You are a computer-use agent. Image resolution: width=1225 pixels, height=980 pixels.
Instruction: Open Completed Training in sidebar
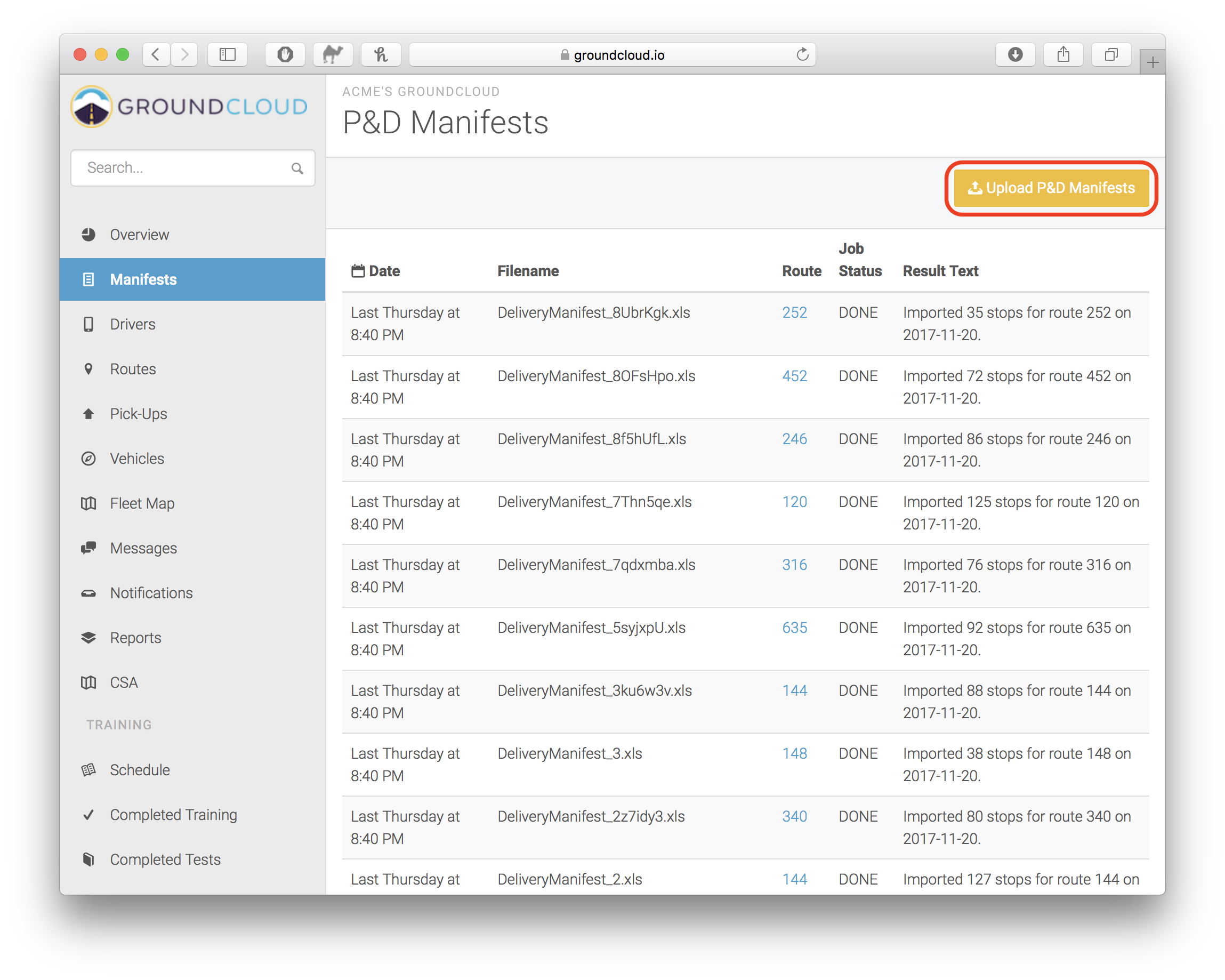coord(192,815)
